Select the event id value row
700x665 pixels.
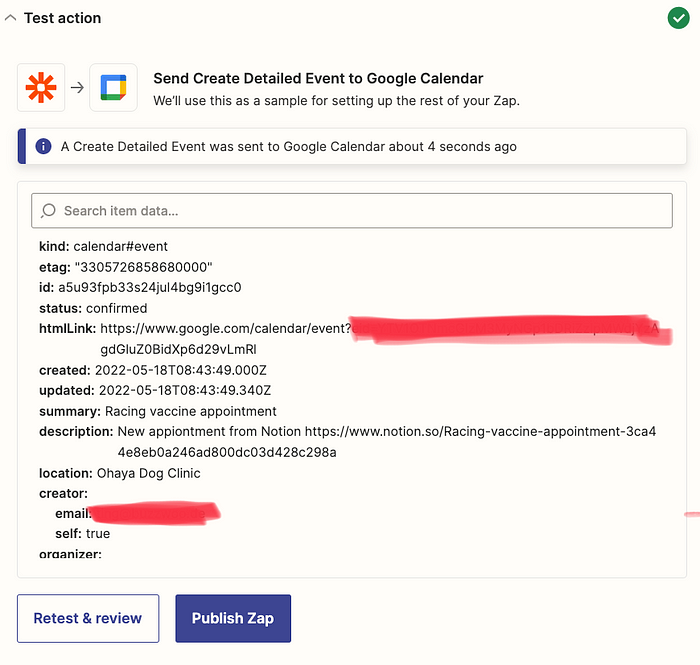(140, 287)
